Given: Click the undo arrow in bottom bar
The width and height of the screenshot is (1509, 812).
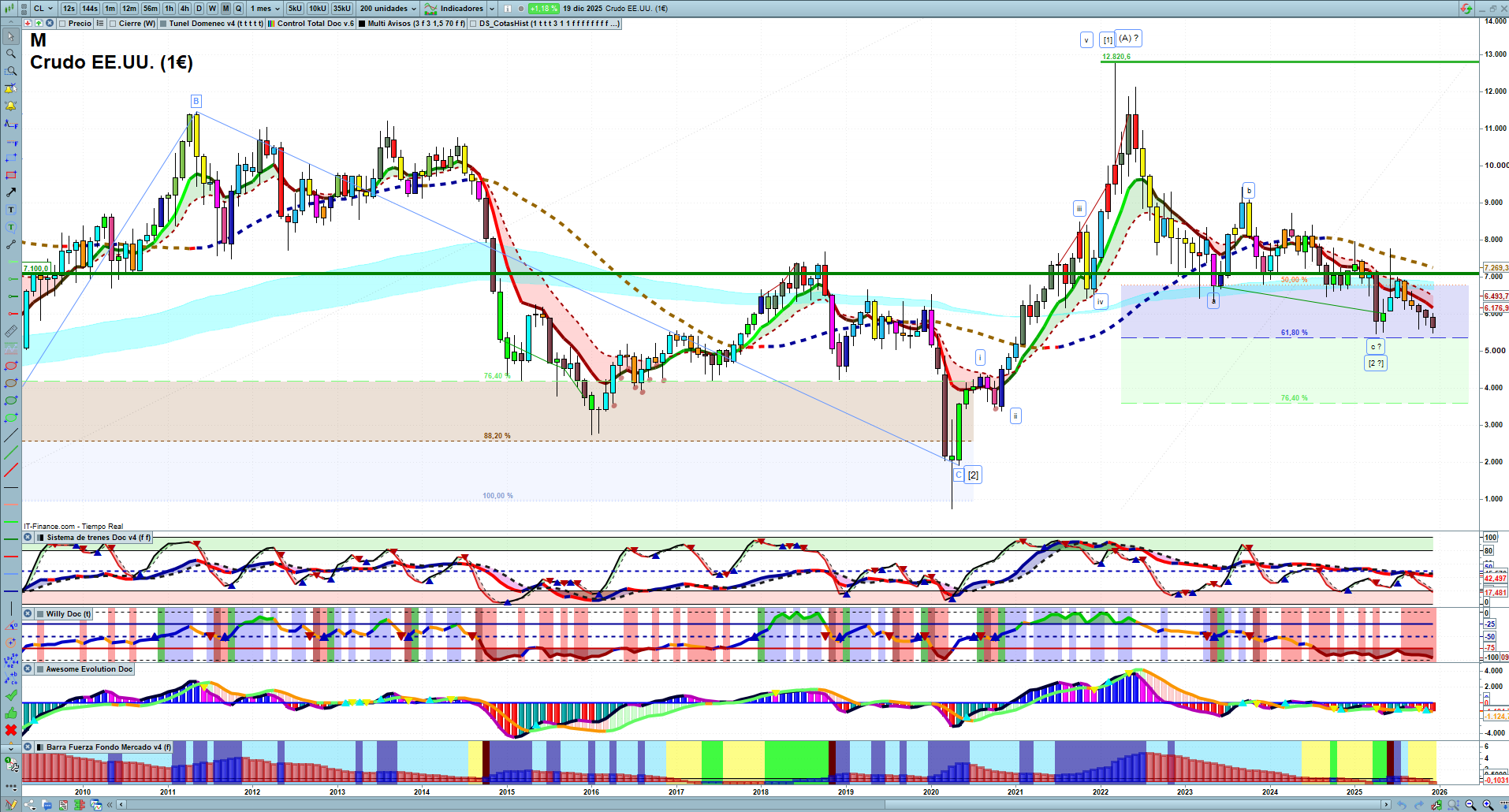Looking at the screenshot, I should coord(1403,805).
